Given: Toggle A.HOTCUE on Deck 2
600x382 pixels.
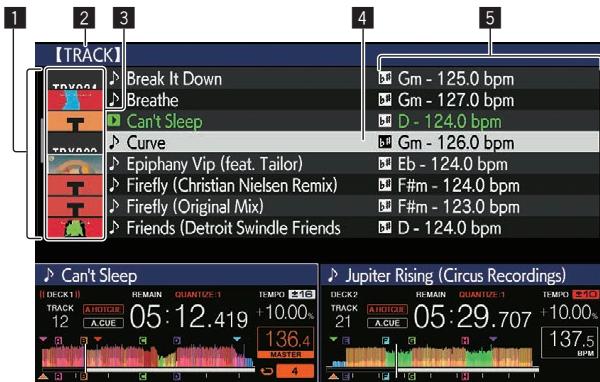Looking at the screenshot, I should click(387, 309).
